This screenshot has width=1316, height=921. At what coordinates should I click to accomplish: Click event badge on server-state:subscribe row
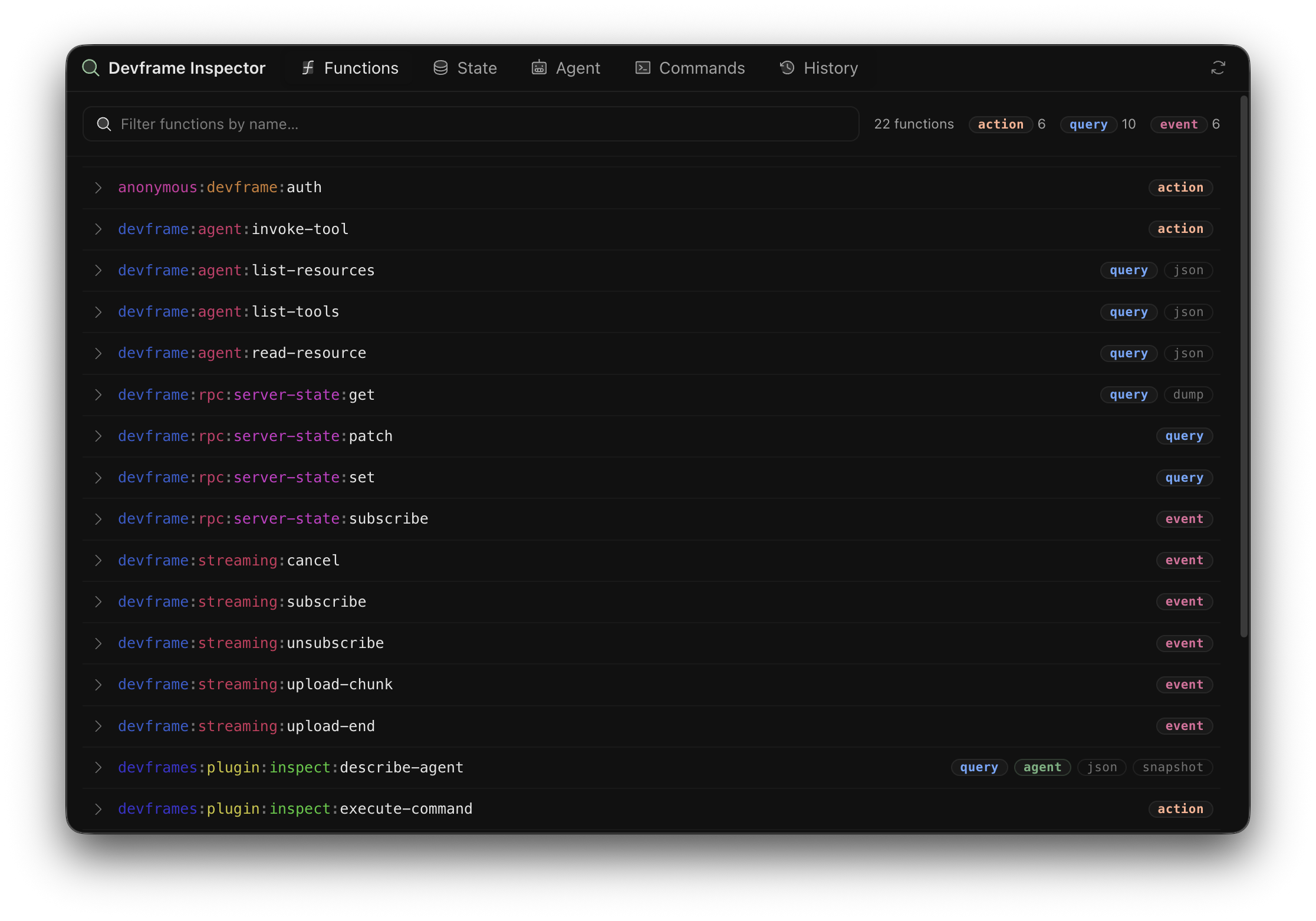1184,519
